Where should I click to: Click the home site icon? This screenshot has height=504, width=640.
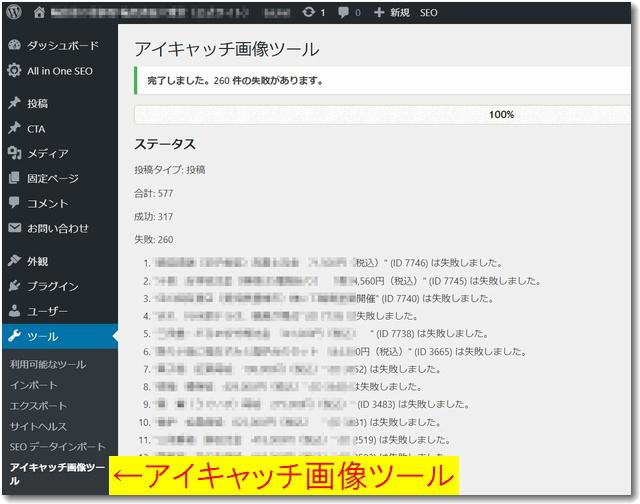point(39,12)
